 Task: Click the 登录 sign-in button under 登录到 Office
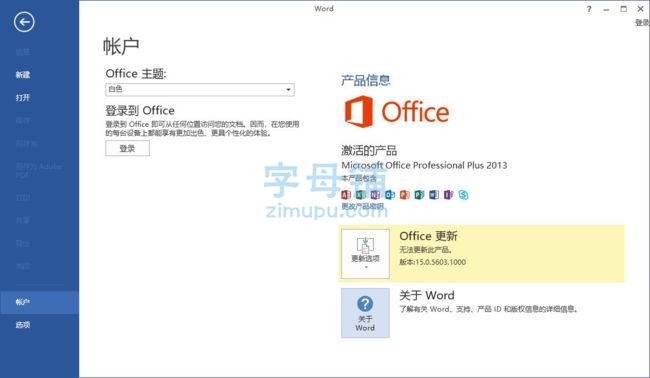pyautogui.click(x=127, y=148)
